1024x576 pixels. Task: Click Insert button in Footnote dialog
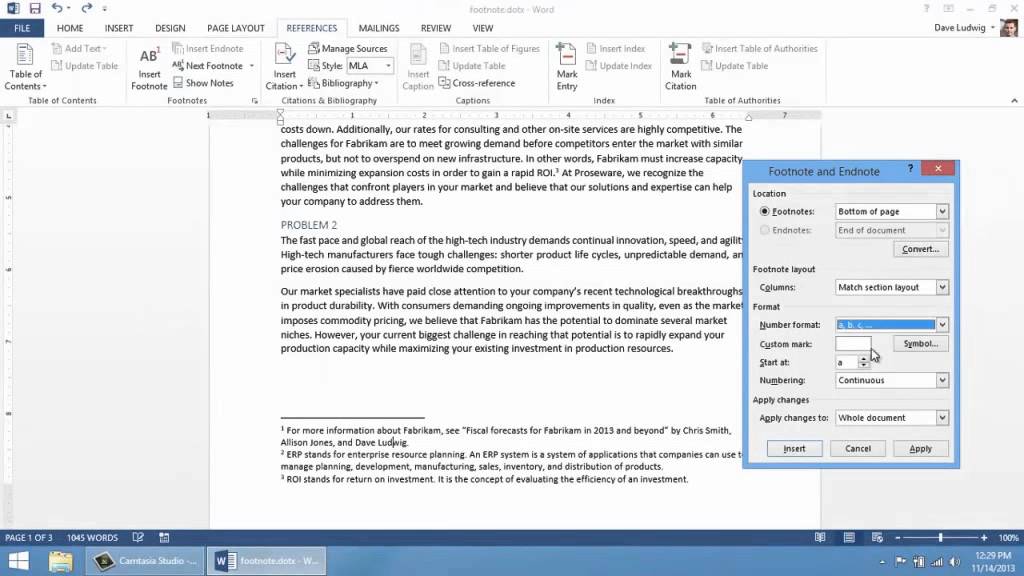coord(794,449)
